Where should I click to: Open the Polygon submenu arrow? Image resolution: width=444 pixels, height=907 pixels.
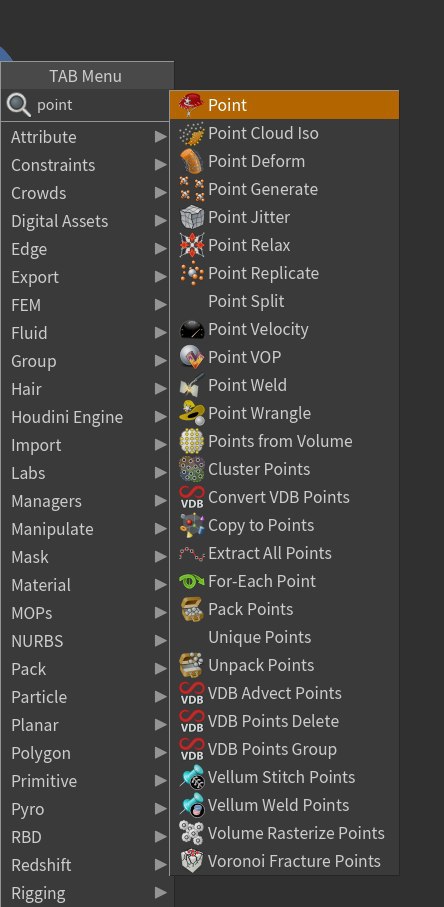pos(160,753)
